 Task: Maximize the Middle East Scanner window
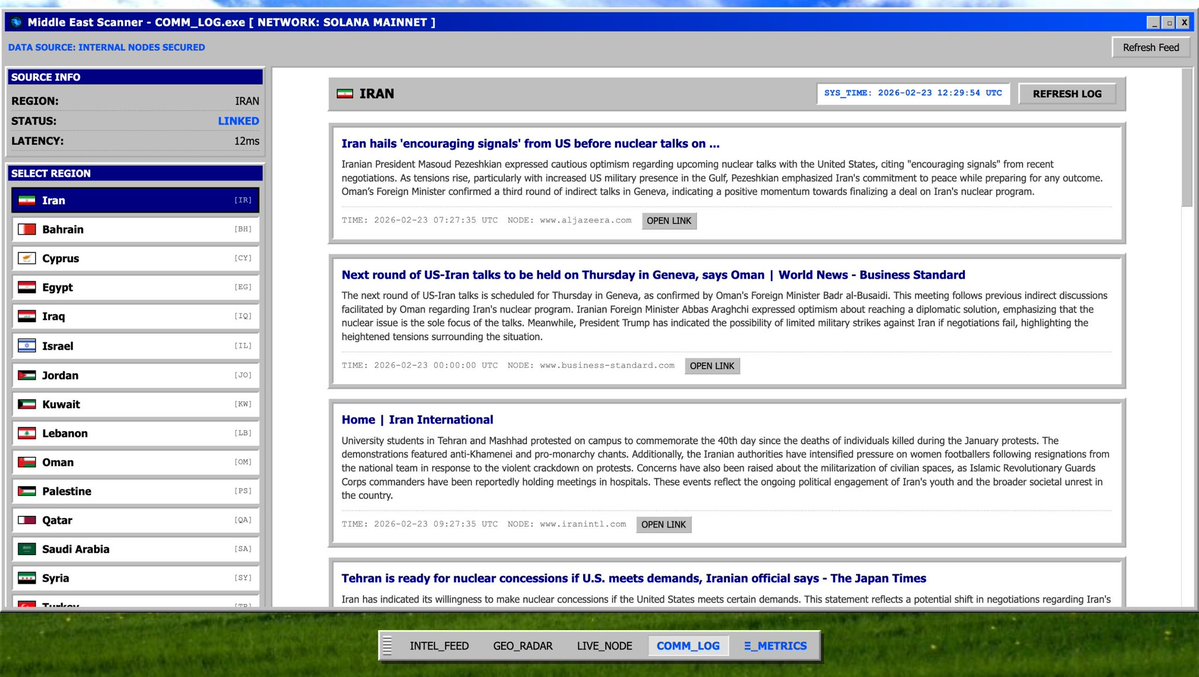click(x=1168, y=23)
